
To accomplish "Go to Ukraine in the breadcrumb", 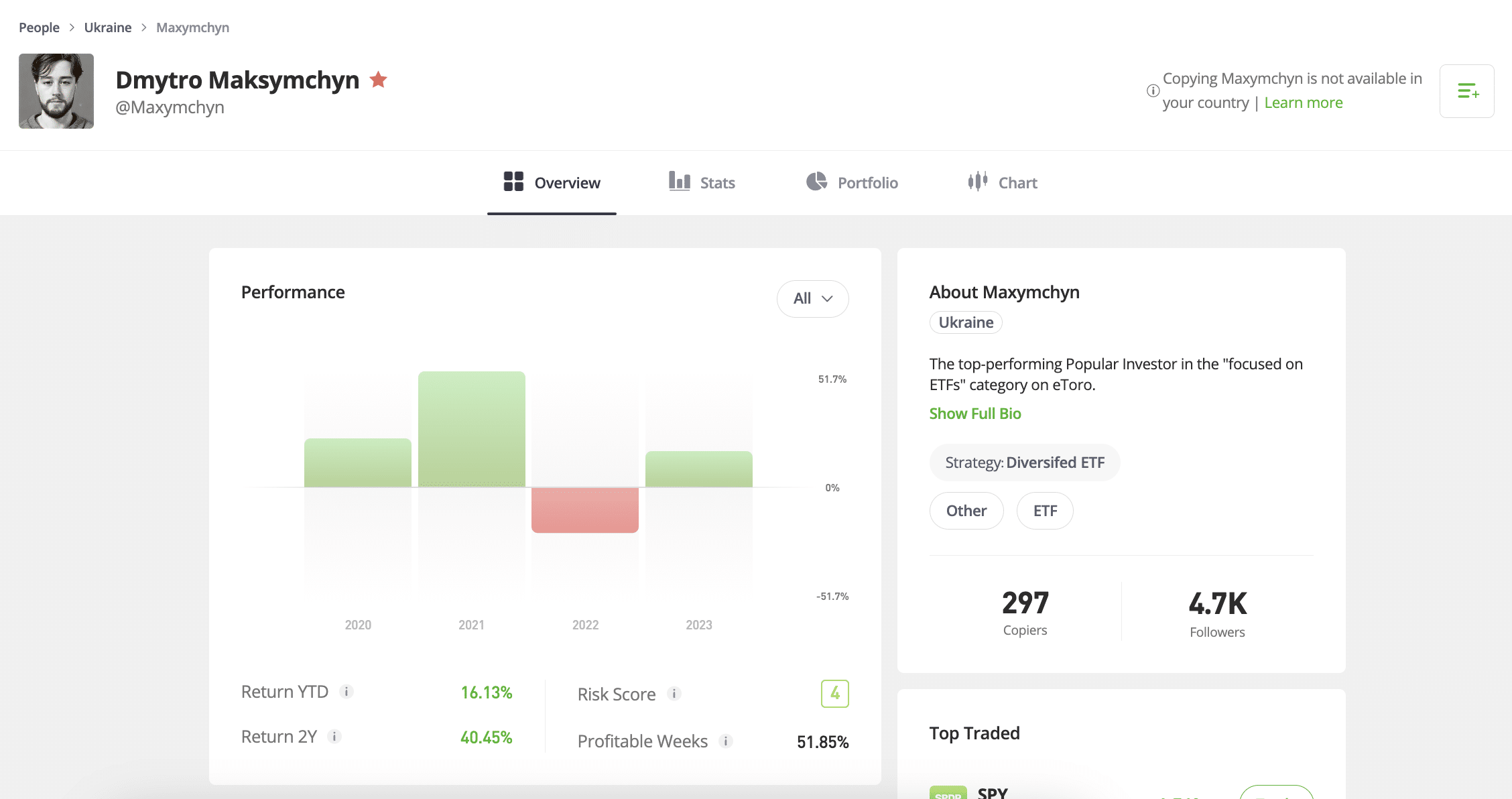I will [108, 27].
